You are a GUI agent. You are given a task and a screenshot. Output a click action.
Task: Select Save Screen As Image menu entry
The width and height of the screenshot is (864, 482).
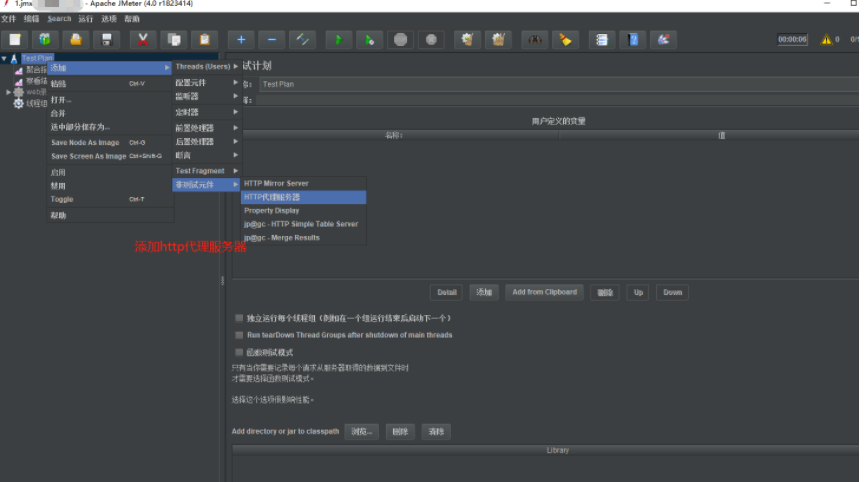(110, 156)
